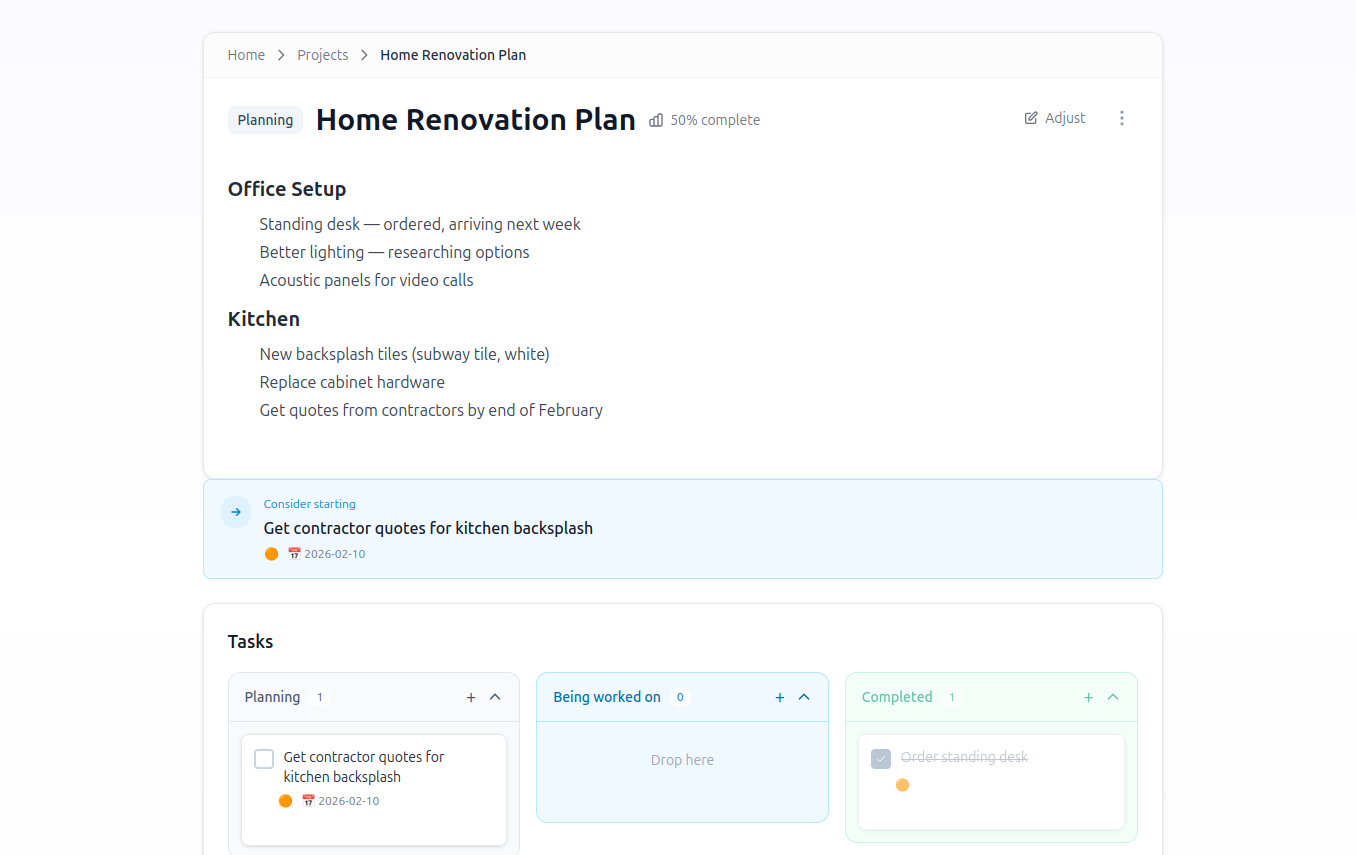Click Acoustic panels for video calls line
This screenshot has height=855, width=1356.
coord(366,280)
